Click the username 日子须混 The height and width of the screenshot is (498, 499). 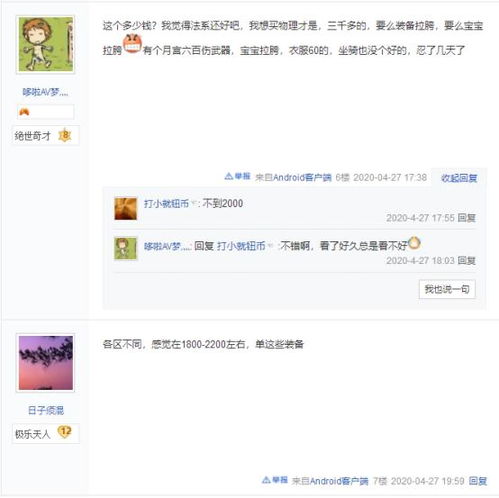coord(46,410)
